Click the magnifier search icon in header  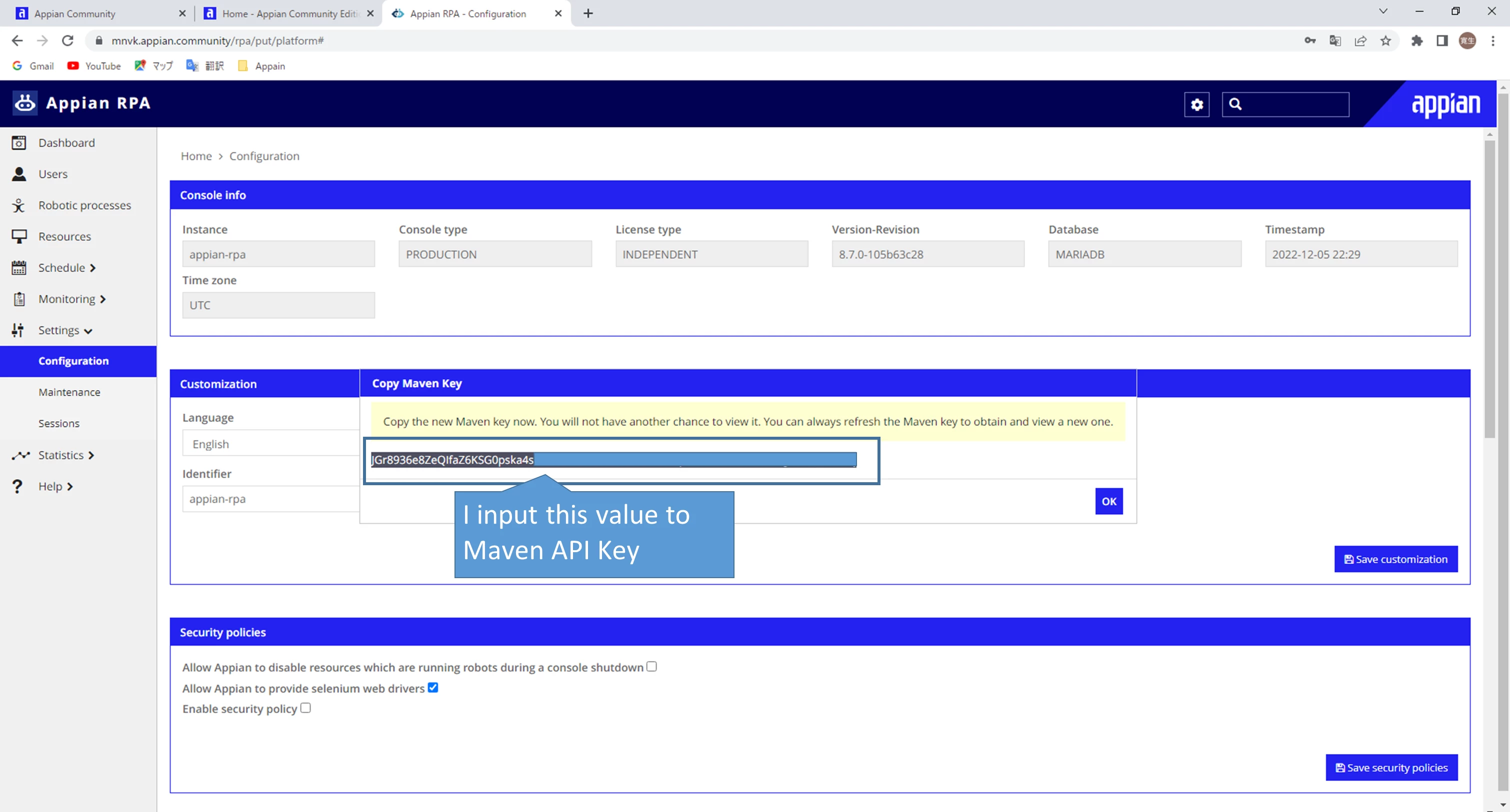pos(1235,104)
